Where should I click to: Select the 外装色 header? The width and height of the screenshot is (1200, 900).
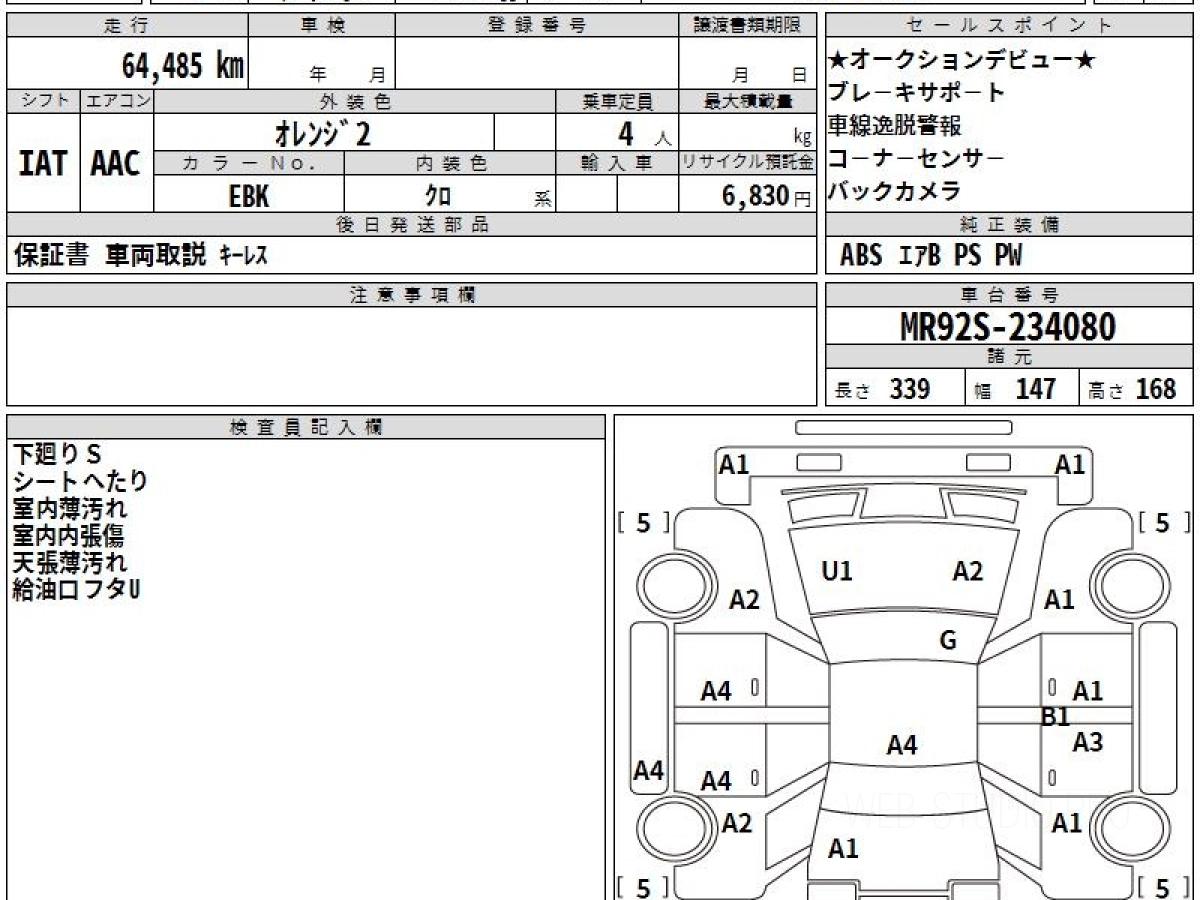click(x=355, y=101)
